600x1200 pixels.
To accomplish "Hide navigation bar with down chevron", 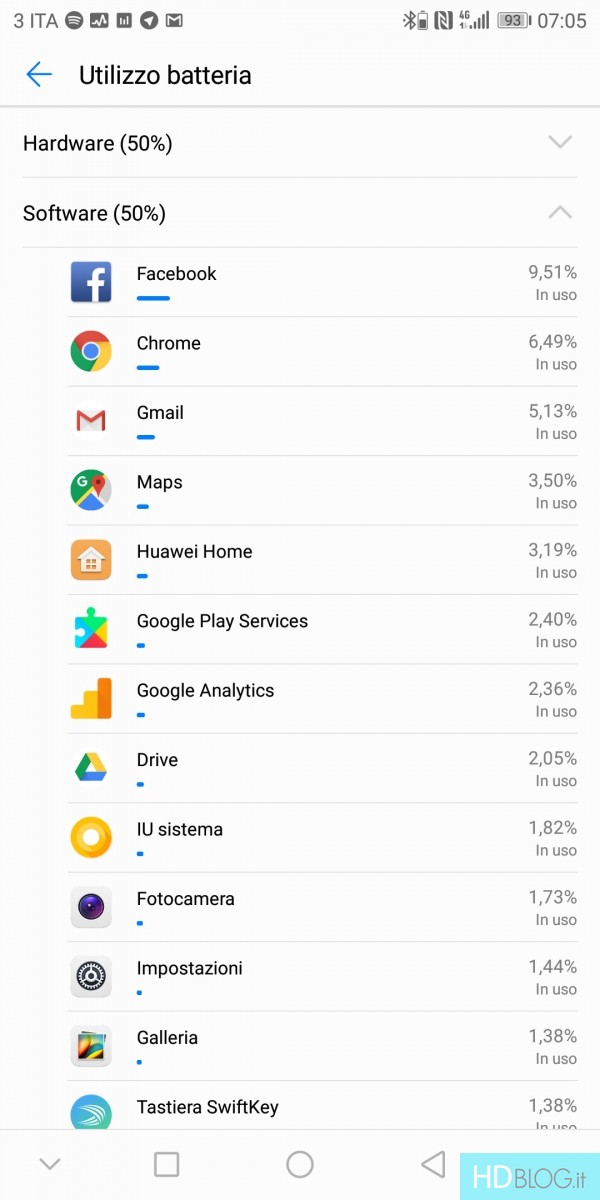I will 49,1164.
